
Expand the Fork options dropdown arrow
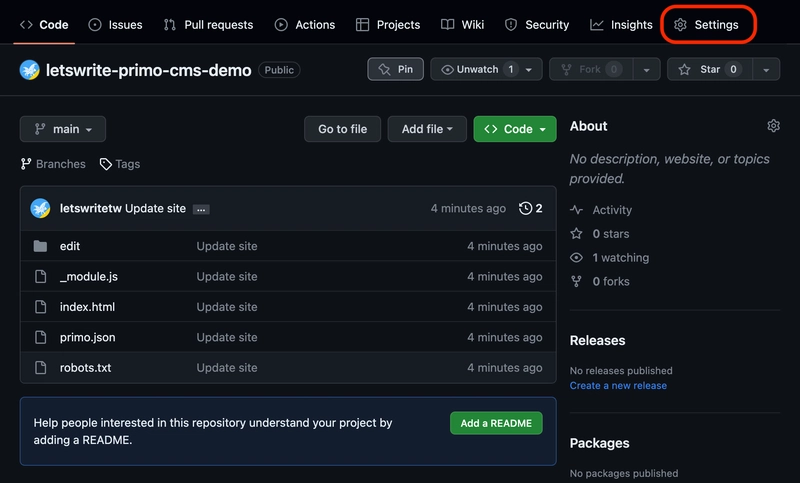tap(646, 69)
